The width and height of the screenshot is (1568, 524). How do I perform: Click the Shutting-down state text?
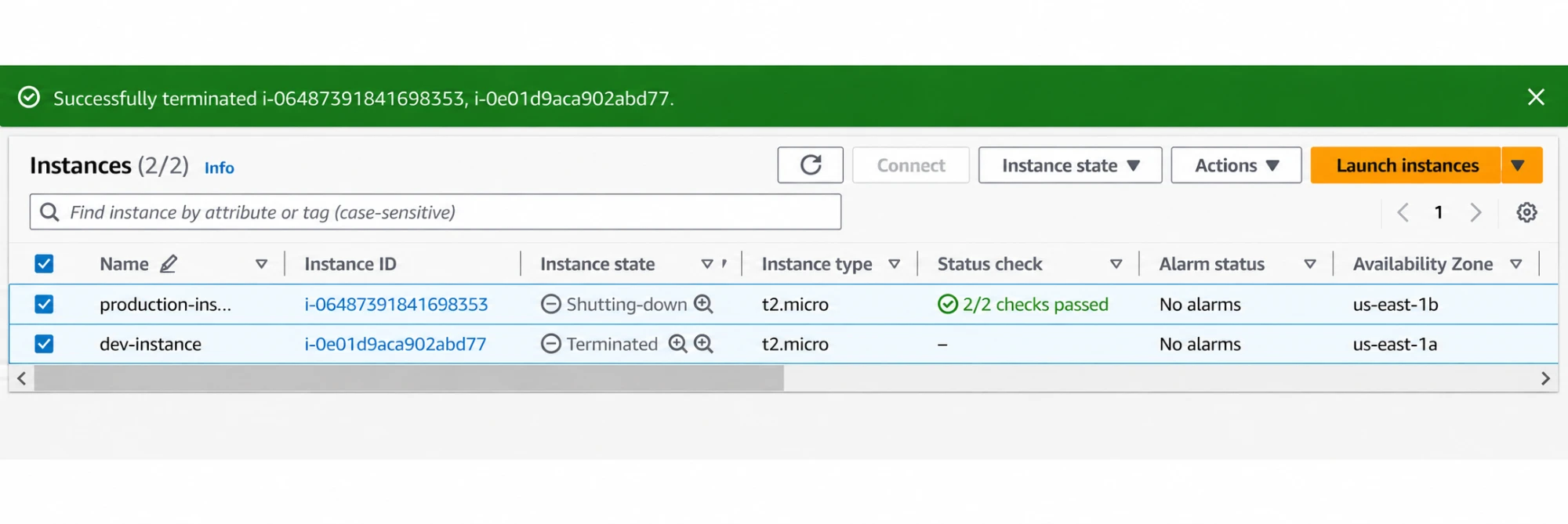pyautogui.click(x=626, y=304)
